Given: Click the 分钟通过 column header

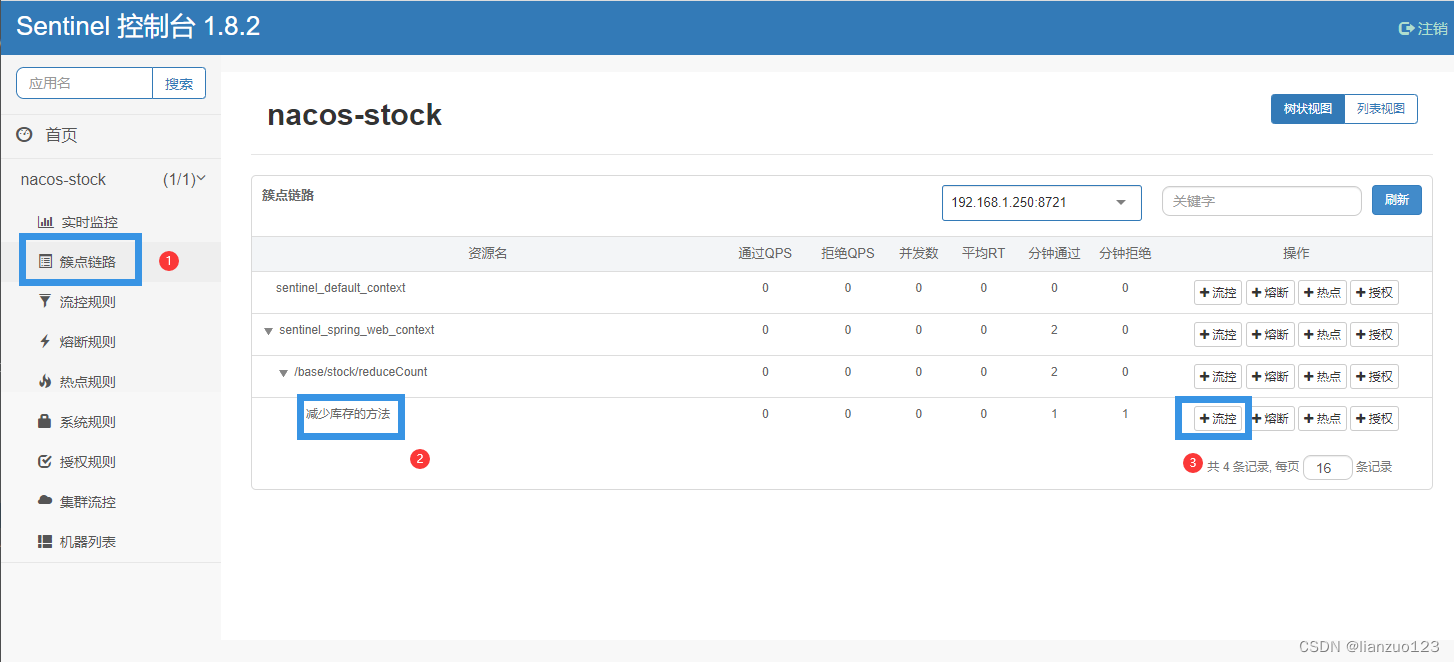Looking at the screenshot, I should click(1054, 254).
